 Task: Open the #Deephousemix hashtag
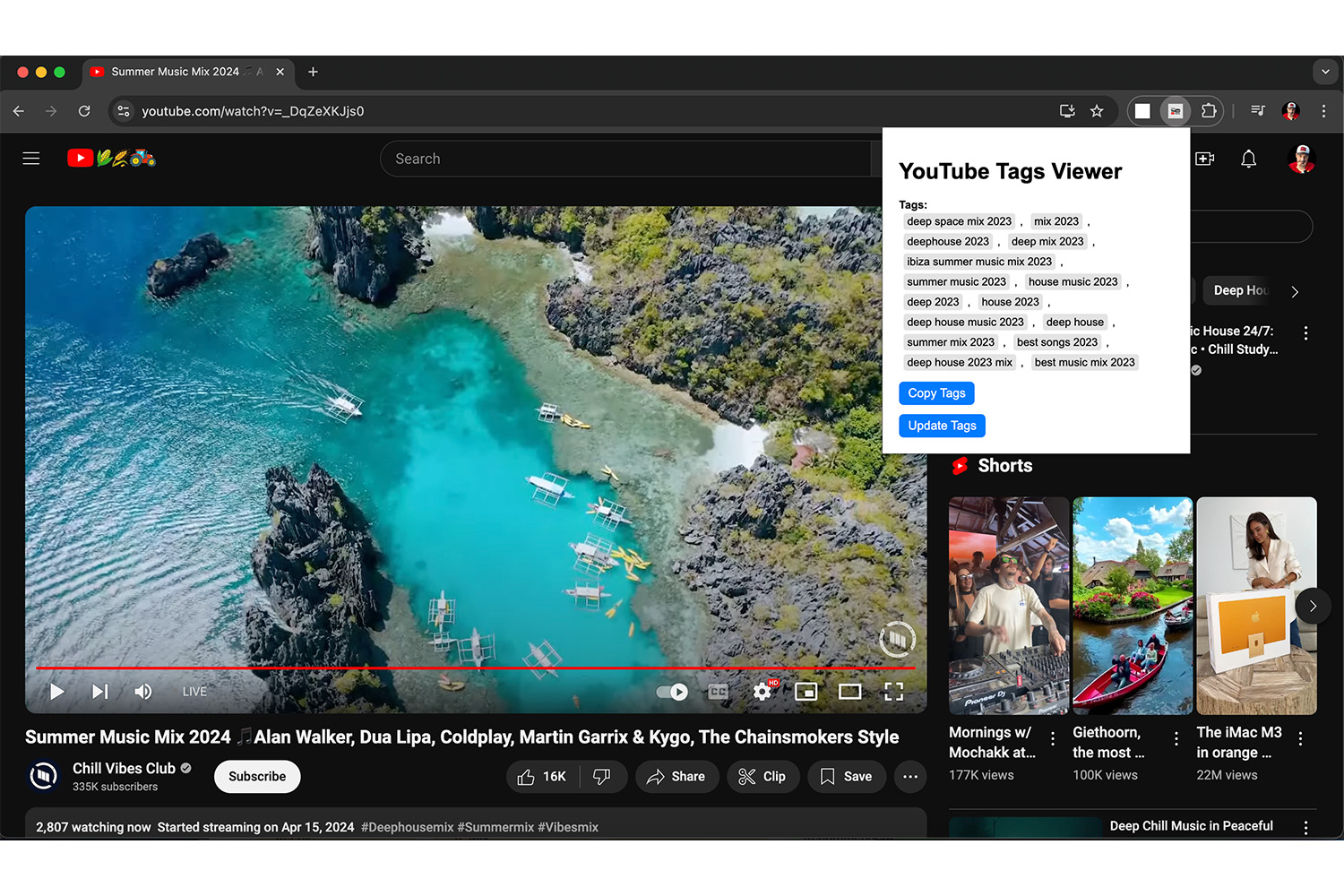[408, 827]
